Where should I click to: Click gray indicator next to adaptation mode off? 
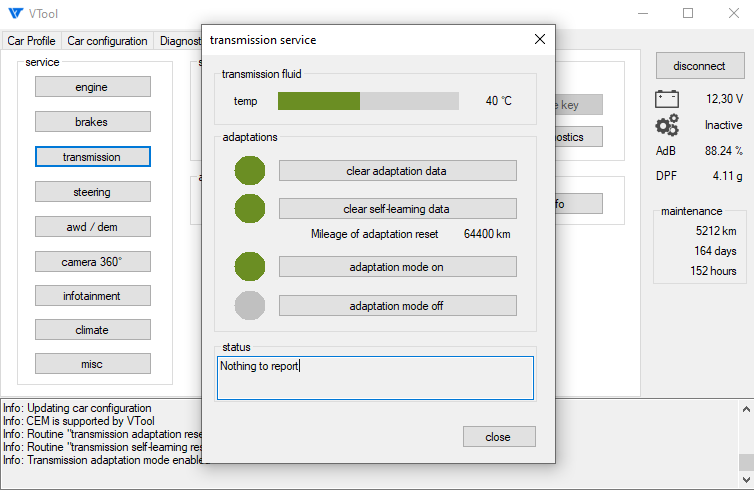[250, 305]
